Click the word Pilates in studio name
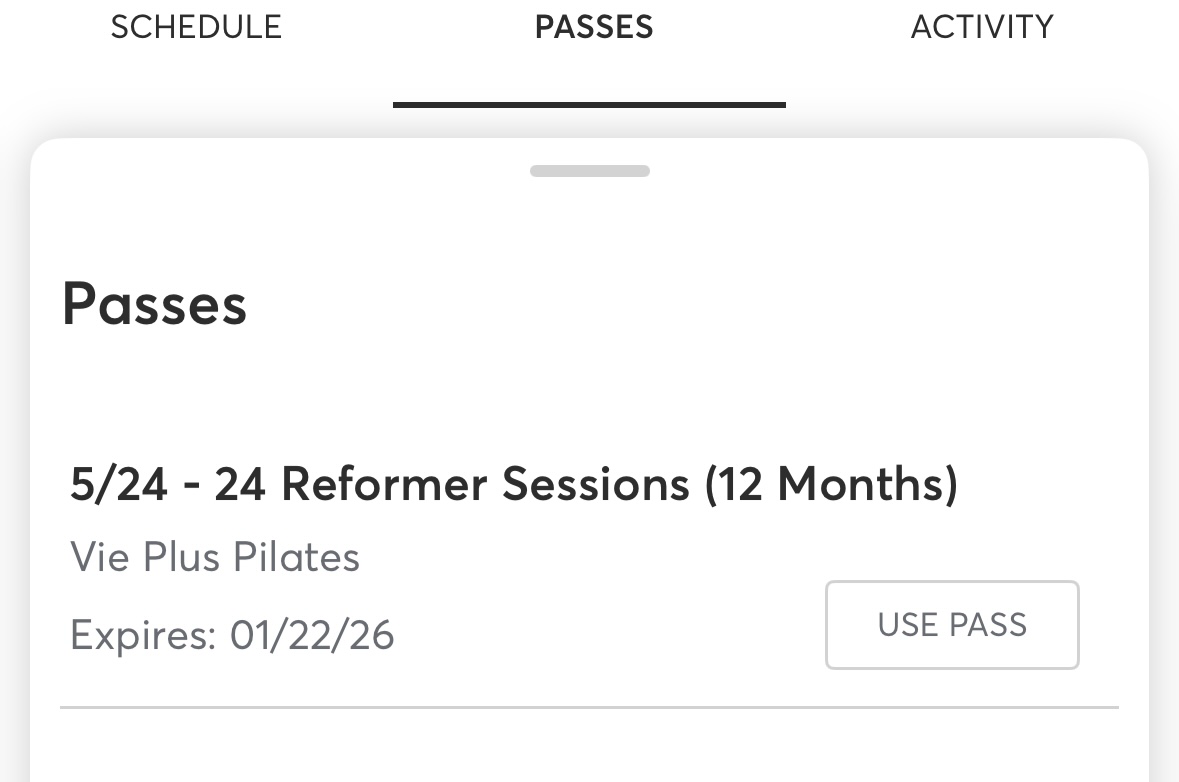This screenshot has width=1179, height=782. pyautogui.click(x=296, y=557)
